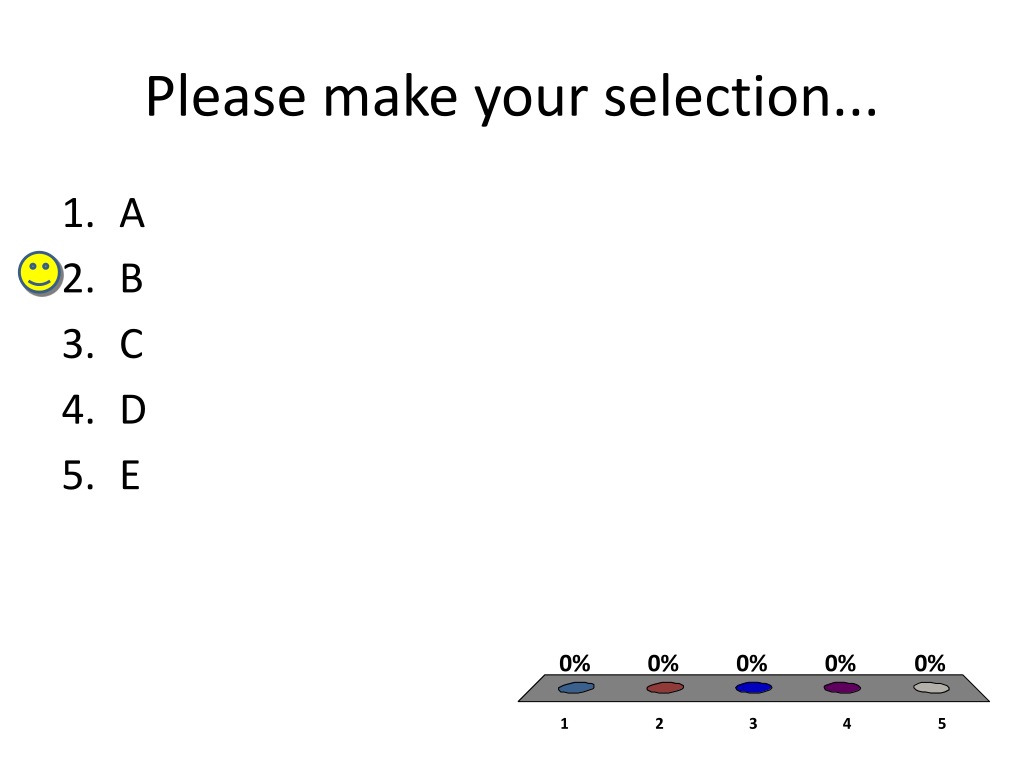Select answer option E
This screenshot has height=768, width=1024.
click(x=101, y=475)
